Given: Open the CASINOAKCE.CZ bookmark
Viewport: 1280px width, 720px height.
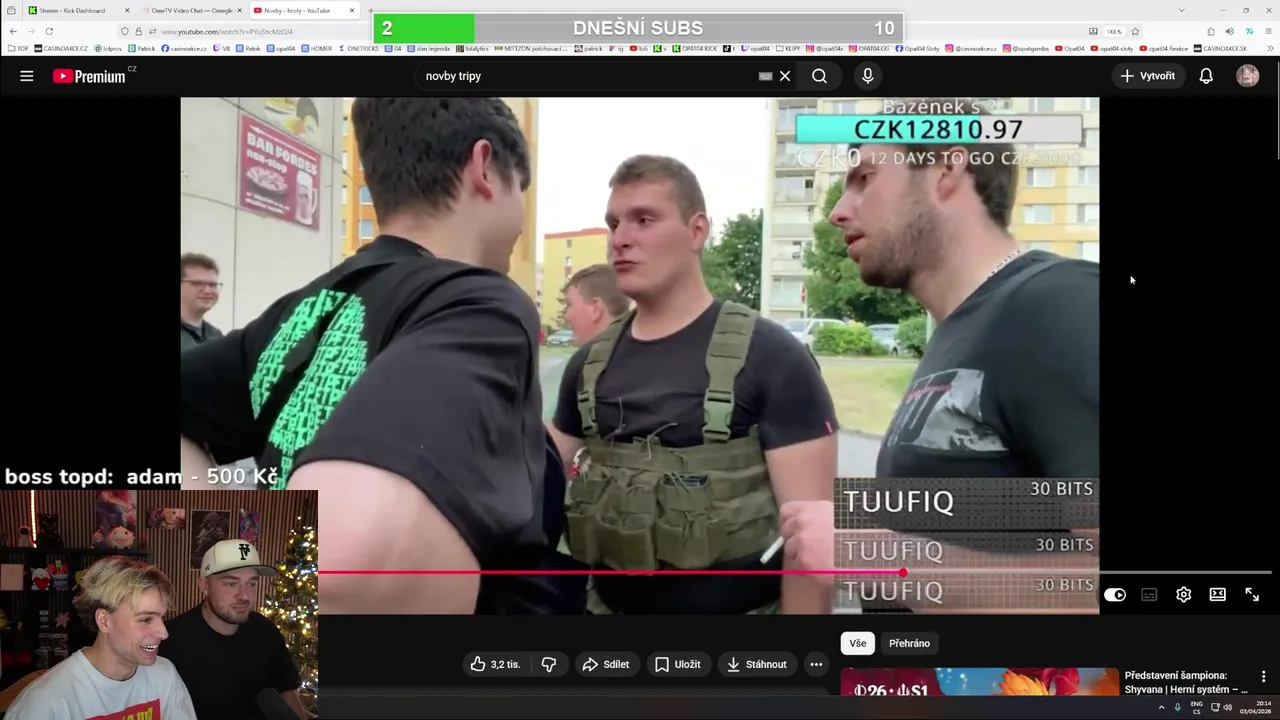Looking at the screenshot, I should pos(60,48).
